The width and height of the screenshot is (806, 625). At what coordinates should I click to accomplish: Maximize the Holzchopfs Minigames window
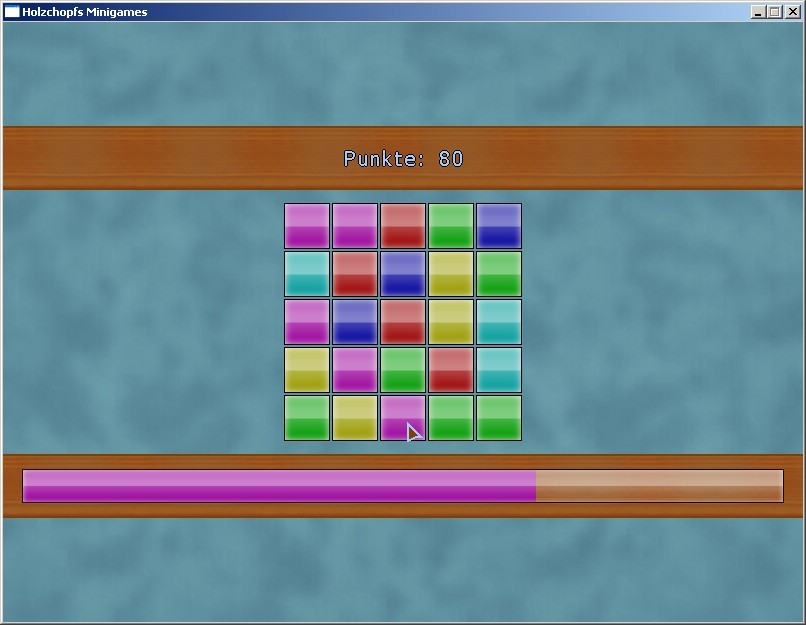pyautogui.click(x=775, y=12)
